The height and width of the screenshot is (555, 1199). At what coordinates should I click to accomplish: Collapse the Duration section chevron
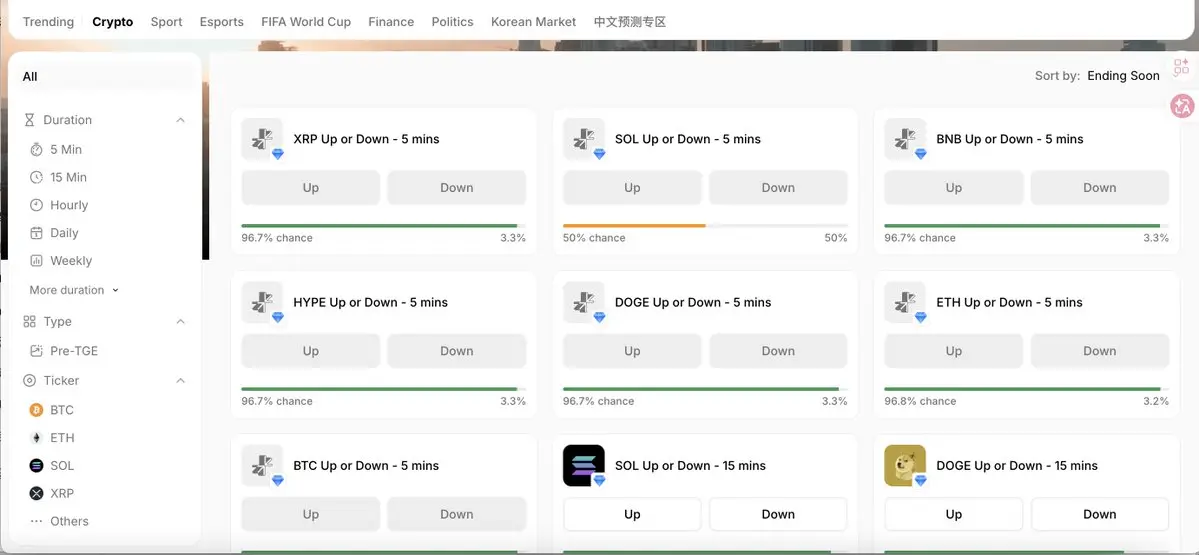(180, 120)
